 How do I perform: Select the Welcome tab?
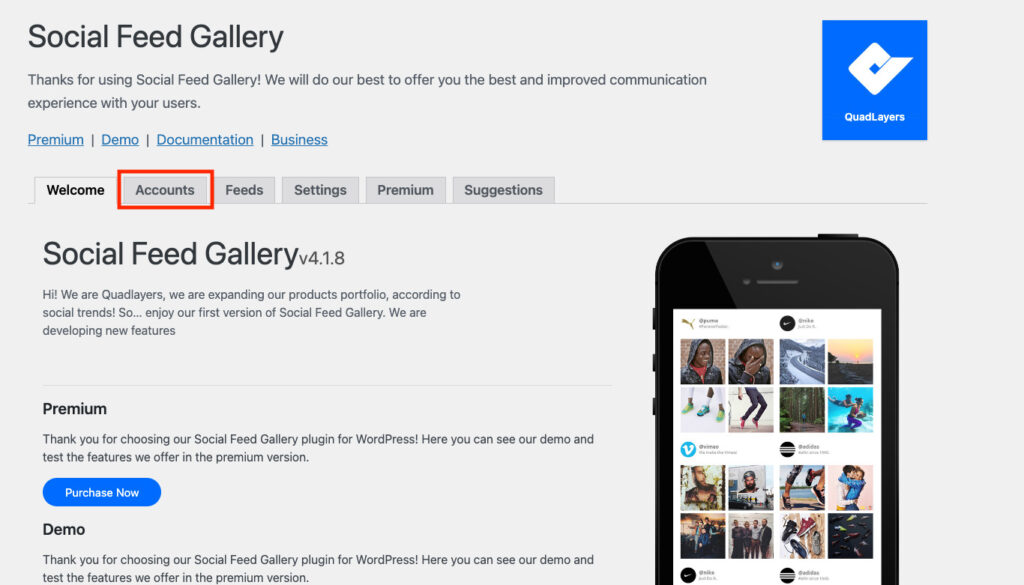click(x=75, y=190)
